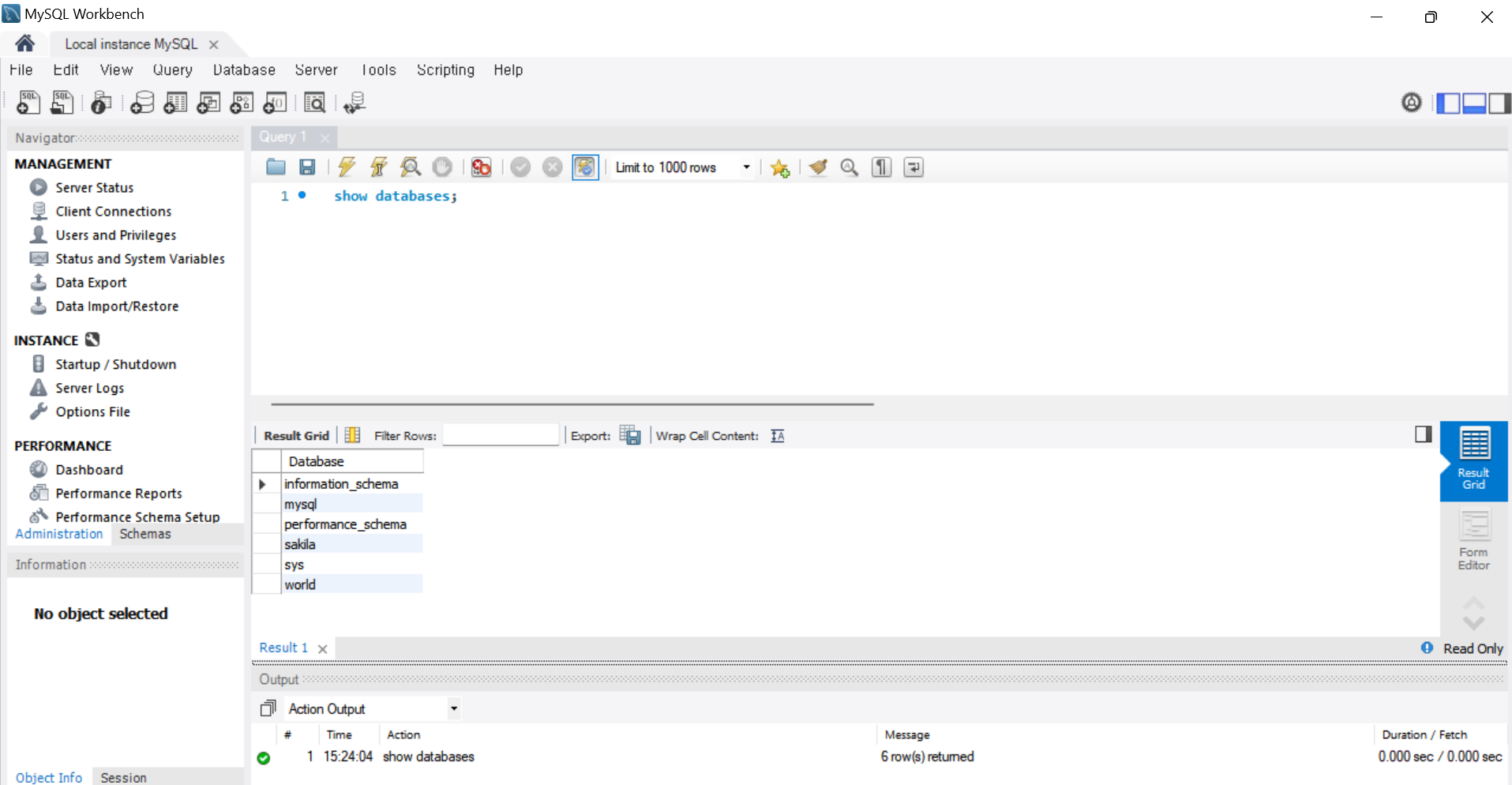The height and width of the screenshot is (785, 1512).
Task: Click the open SQL script file icon
Action: pos(62,103)
